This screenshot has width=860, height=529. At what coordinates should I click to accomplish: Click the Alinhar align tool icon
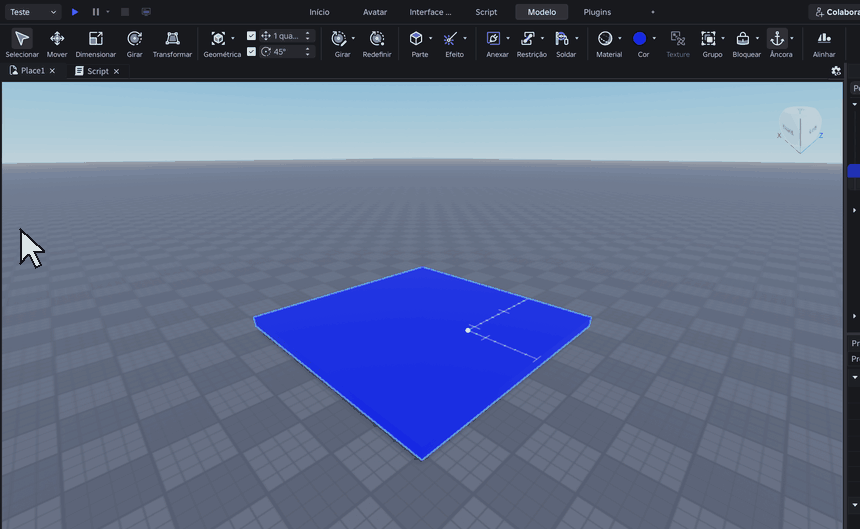pos(824,38)
